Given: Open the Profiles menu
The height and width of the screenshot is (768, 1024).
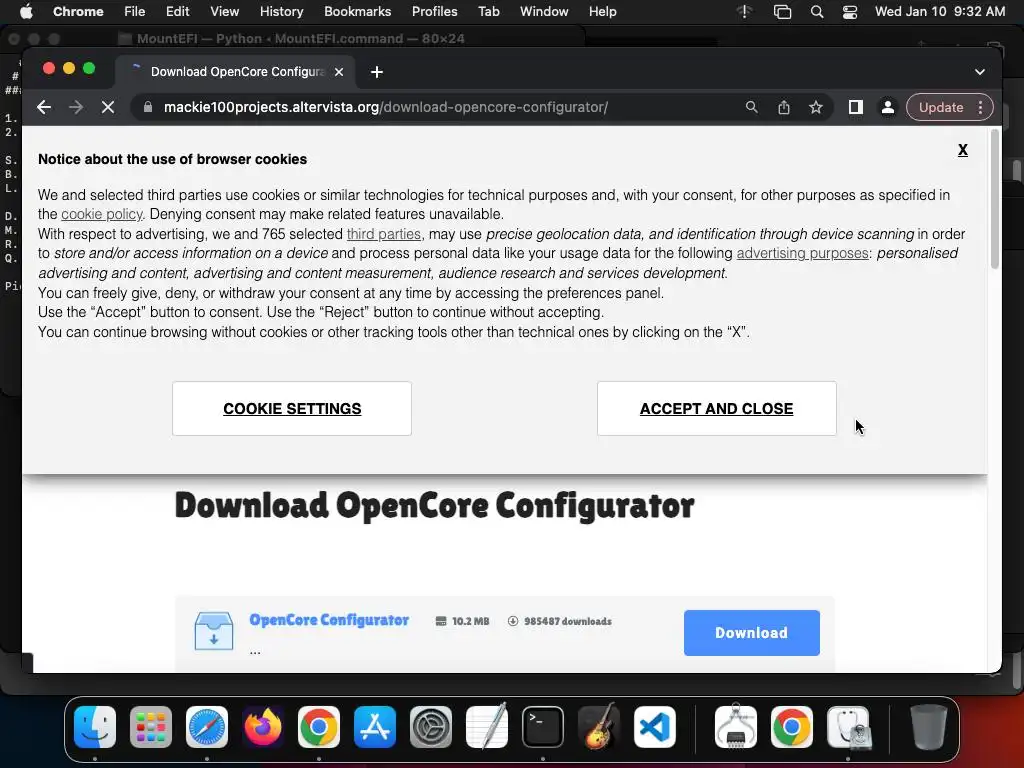Looking at the screenshot, I should [x=434, y=12].
